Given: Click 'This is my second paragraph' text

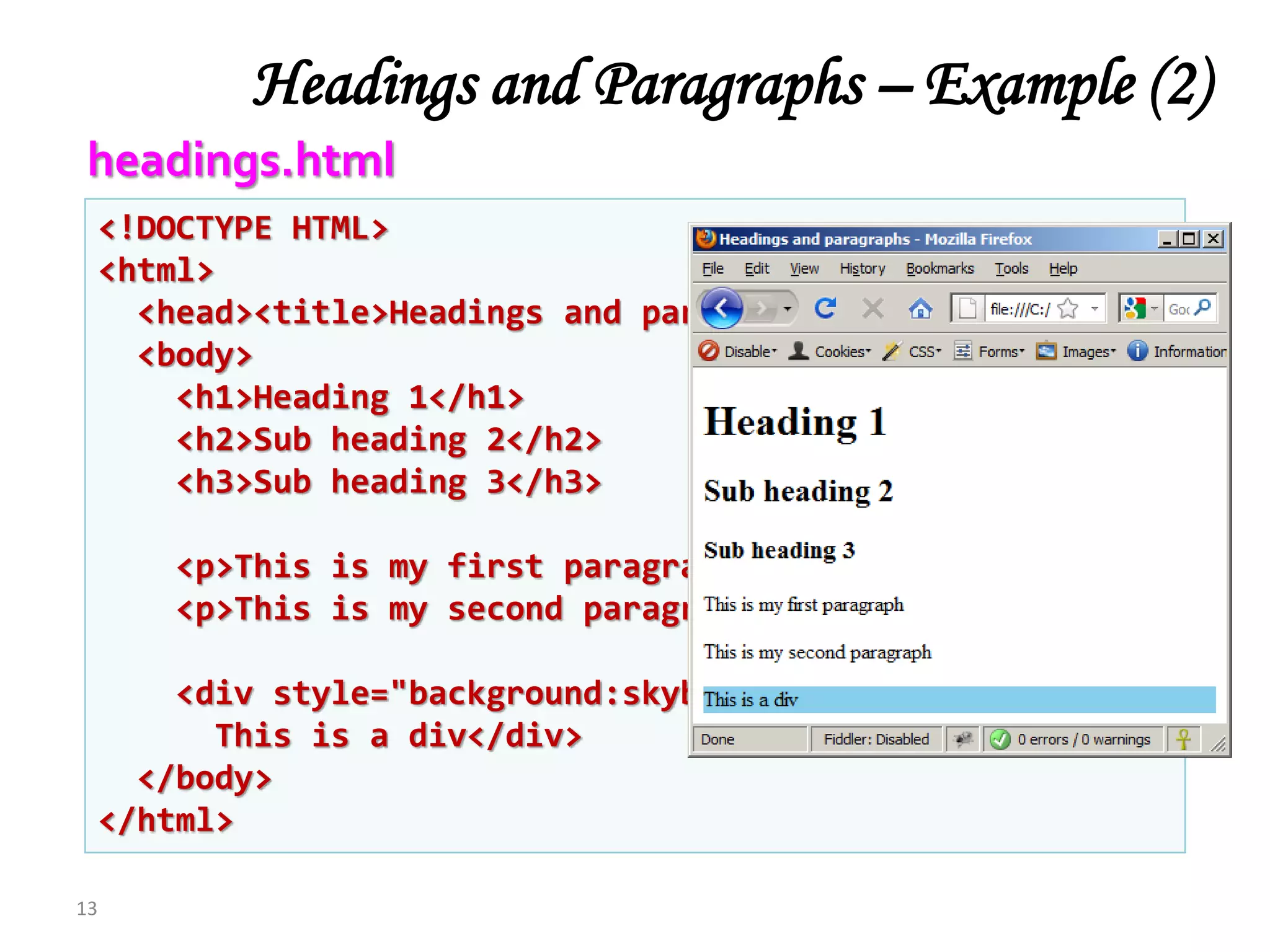Looking at the screenshot, I should [x=817, y=653].
